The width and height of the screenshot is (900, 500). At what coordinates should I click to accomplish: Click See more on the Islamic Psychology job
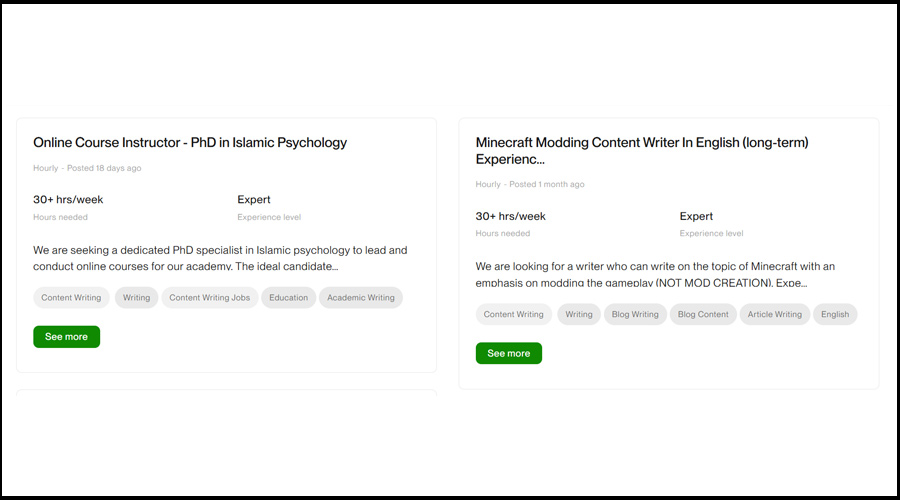tap(66, 337)
